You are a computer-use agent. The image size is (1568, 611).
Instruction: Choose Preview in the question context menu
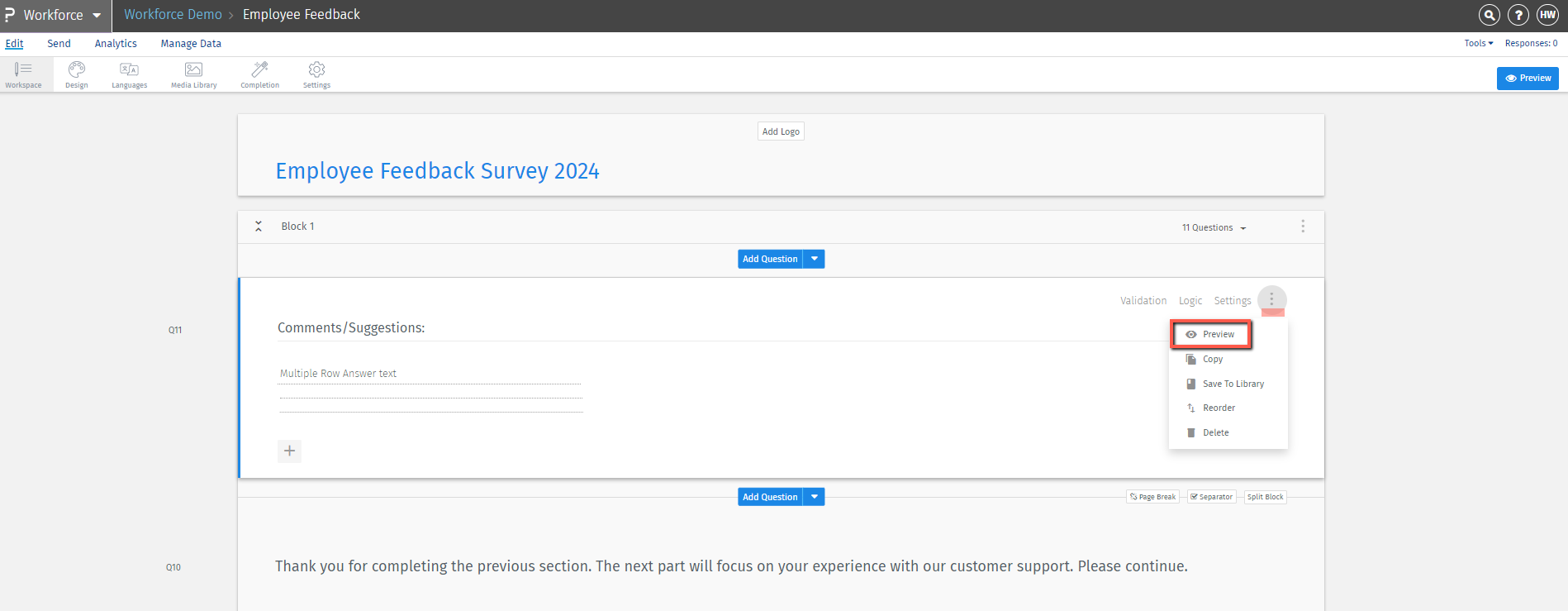(1212, 334)
